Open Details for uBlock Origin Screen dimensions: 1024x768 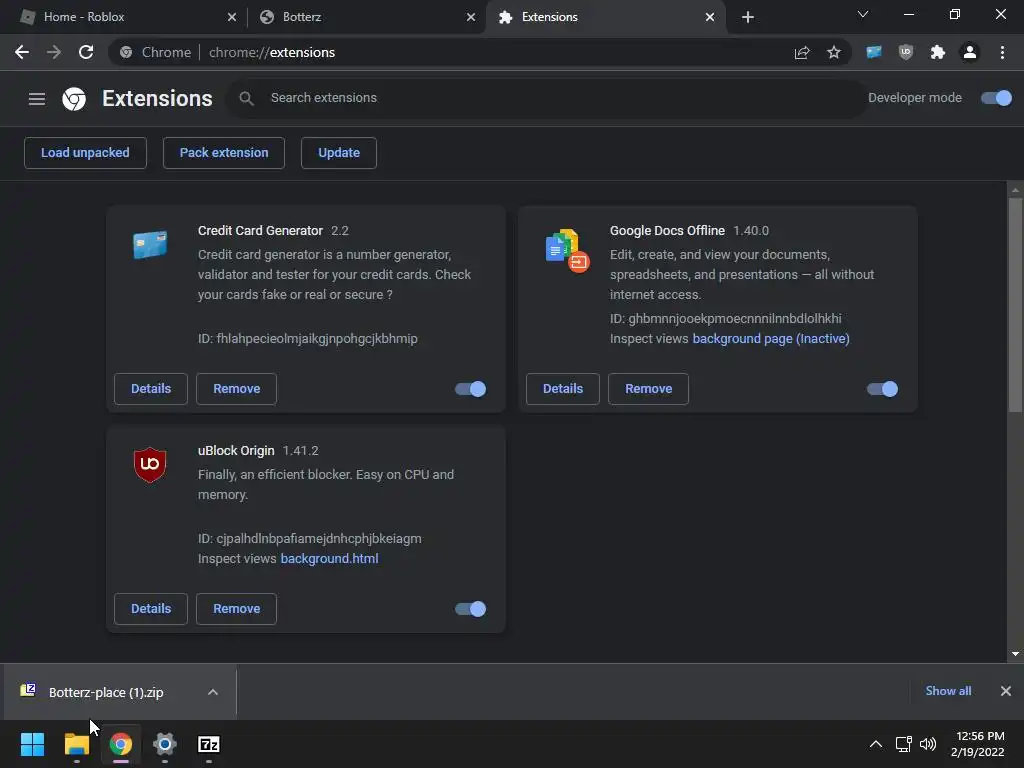[x=151, y=609]
